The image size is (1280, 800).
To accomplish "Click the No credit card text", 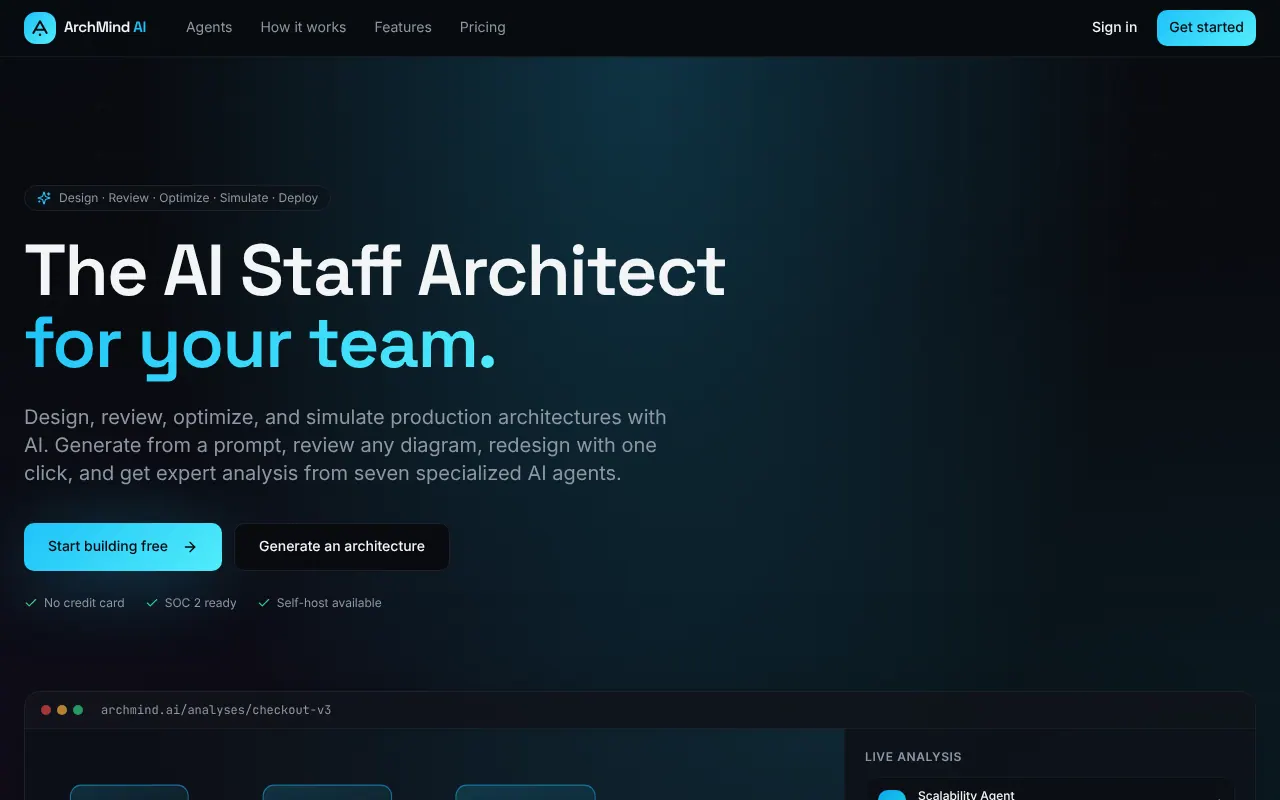I will pos(84,603).
